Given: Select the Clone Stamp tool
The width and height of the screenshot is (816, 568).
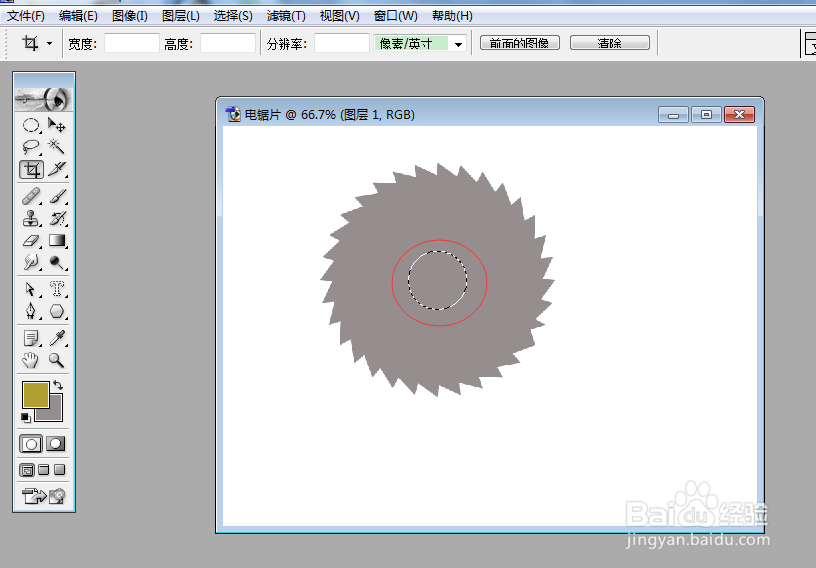Looking at the screenshot, I should tap(31, 219).
